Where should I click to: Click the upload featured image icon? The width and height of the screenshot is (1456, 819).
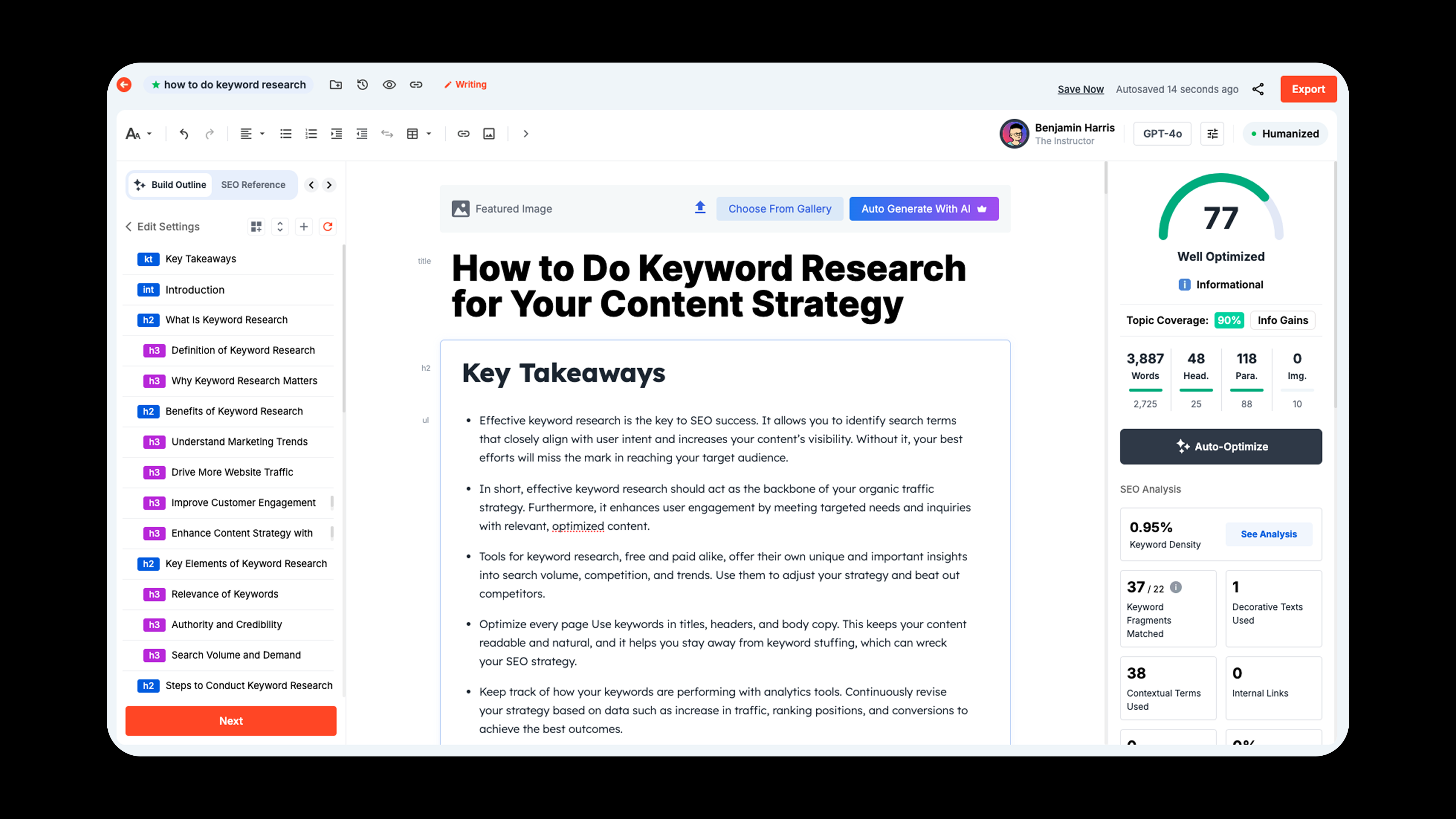pos(700,208)
